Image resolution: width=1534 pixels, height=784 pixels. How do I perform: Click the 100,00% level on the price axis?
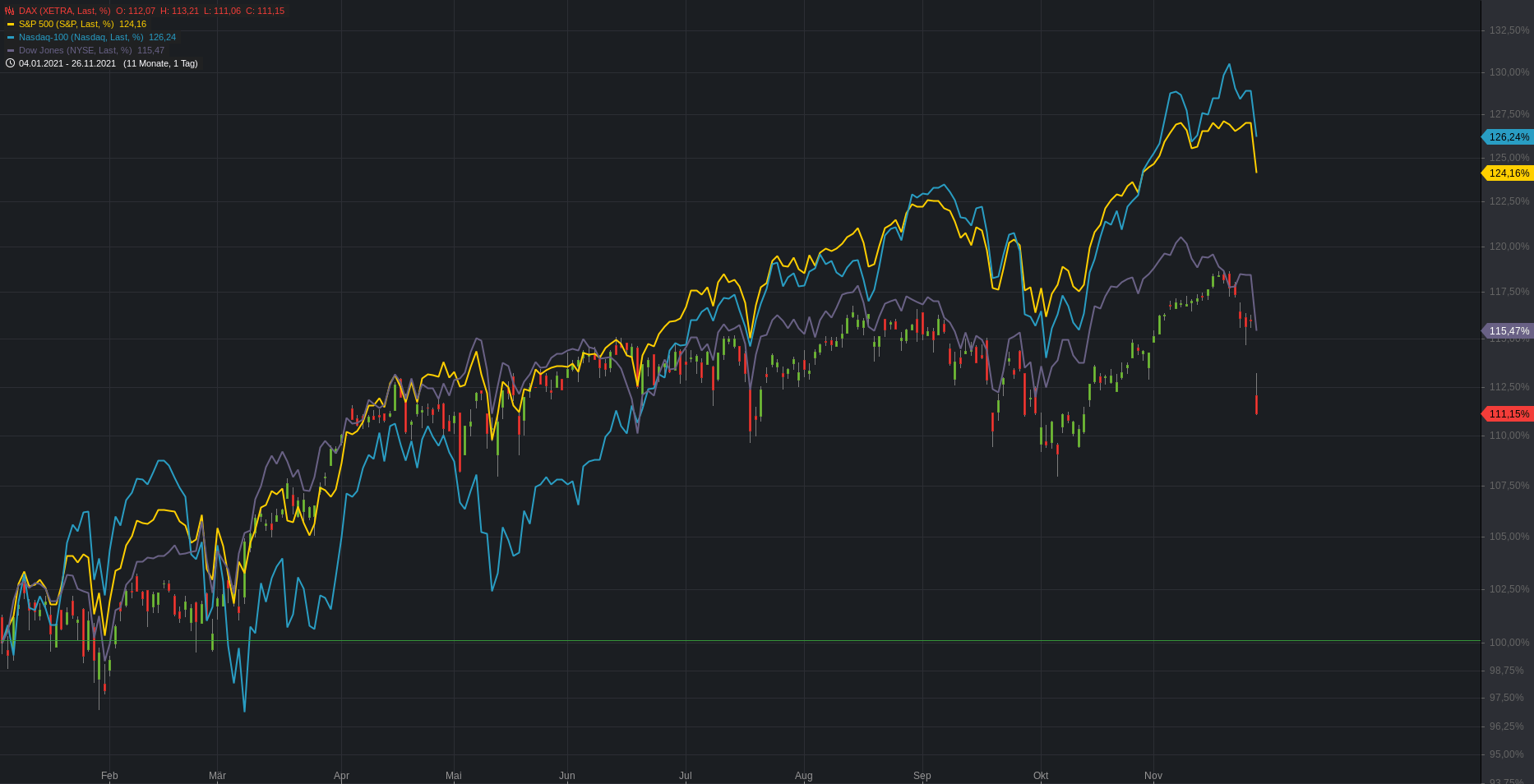point(1509,643)
